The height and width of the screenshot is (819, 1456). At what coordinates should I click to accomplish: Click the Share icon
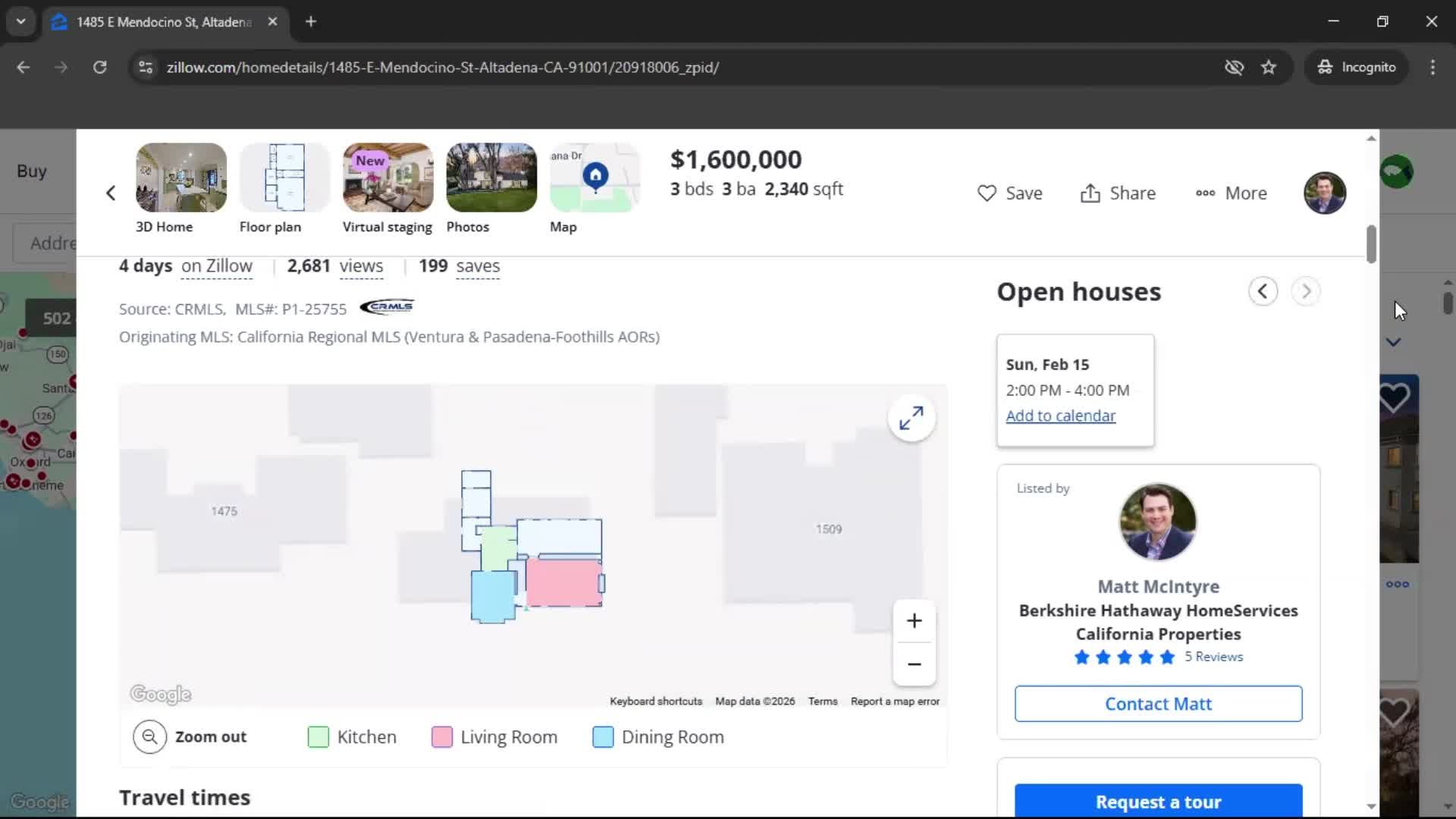tap(1092, 193)
